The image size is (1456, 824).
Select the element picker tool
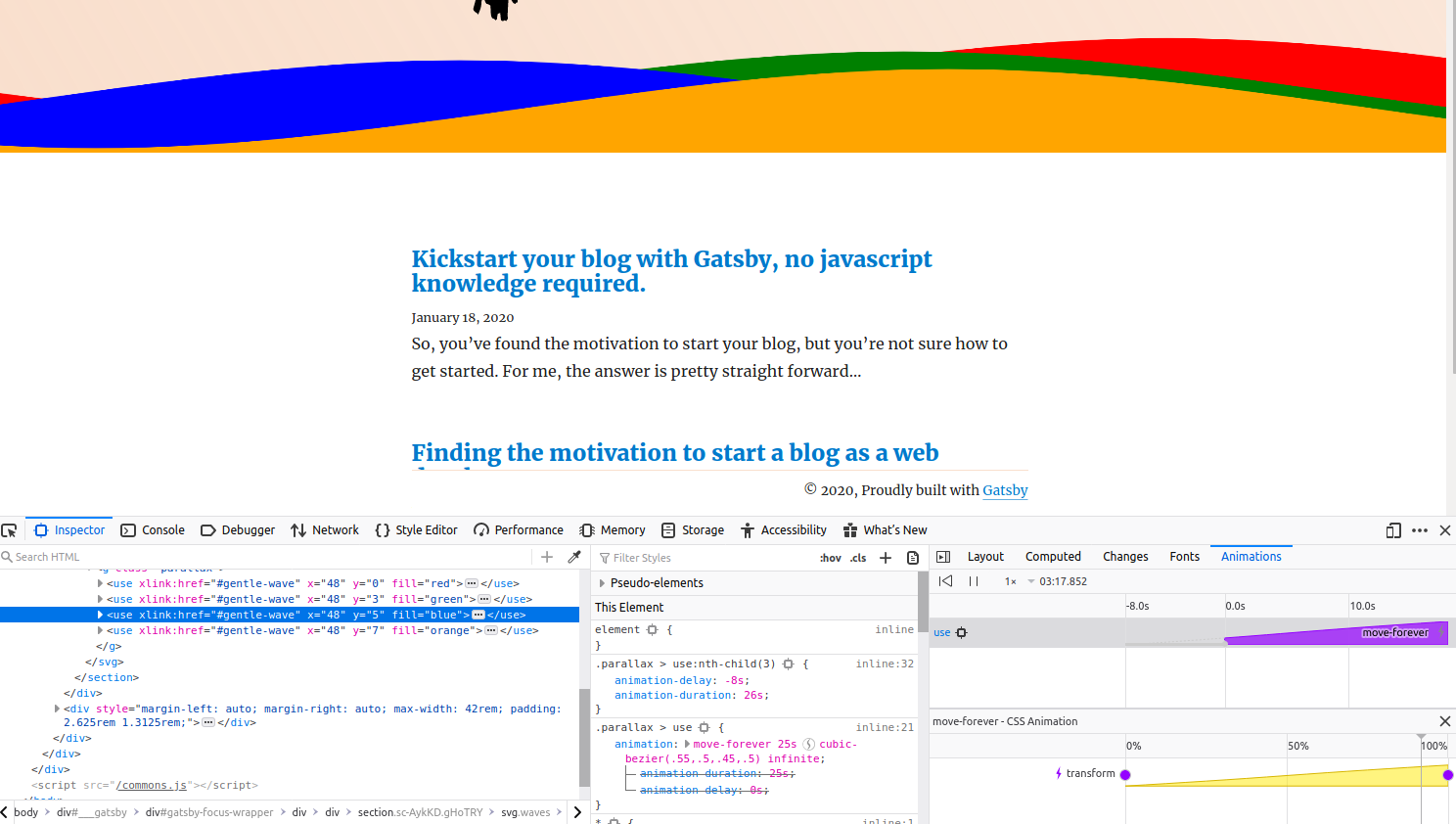[10, 529]
